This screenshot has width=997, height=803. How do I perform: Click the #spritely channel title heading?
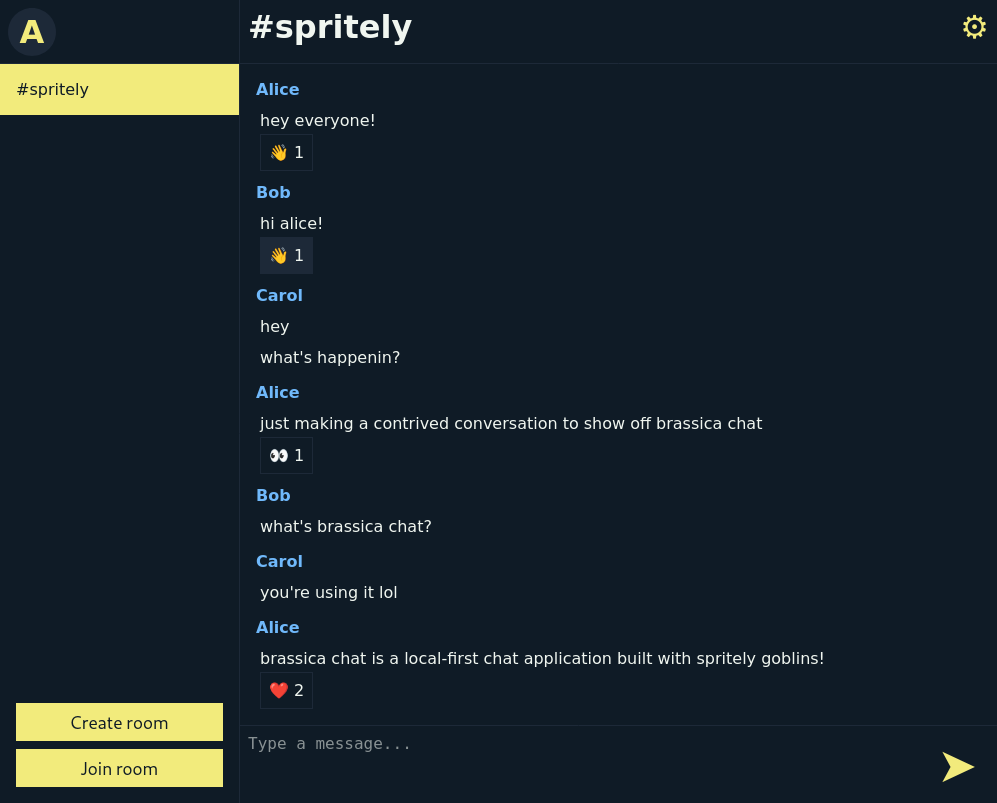(330, 27)
